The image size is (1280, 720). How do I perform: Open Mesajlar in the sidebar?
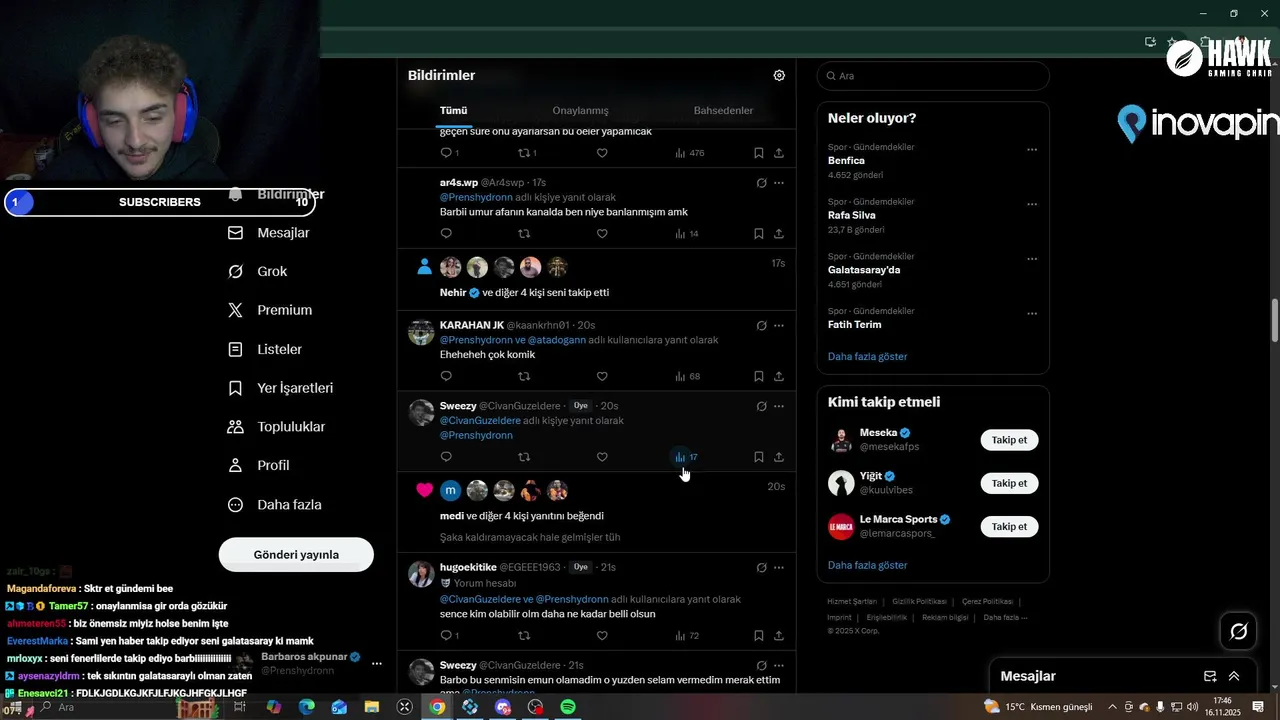tap(269, 233)
